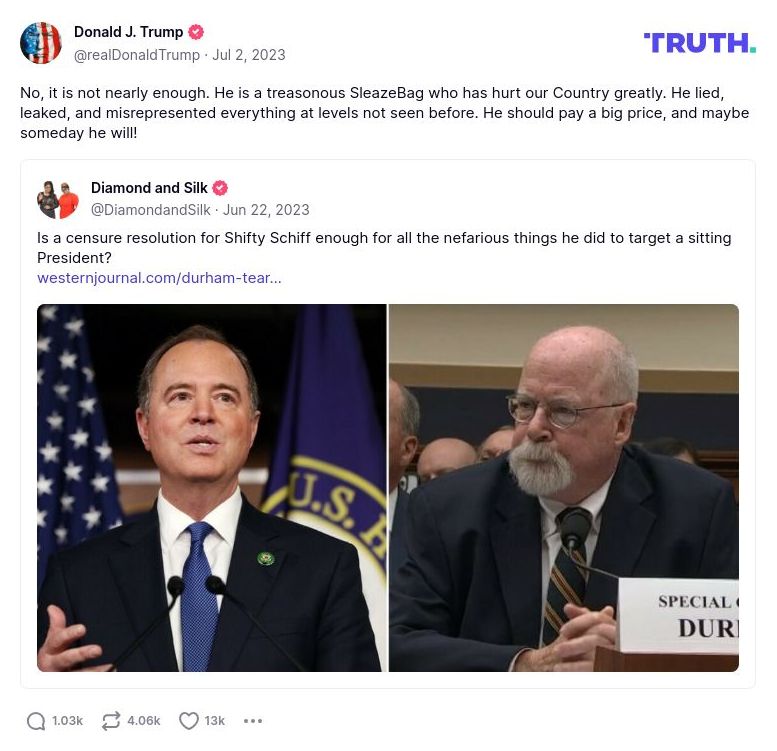The image size is (777, 751).
Task: Click the quoted post text about censure resolution
Action: pyautogui.click(x=384, y=248)
